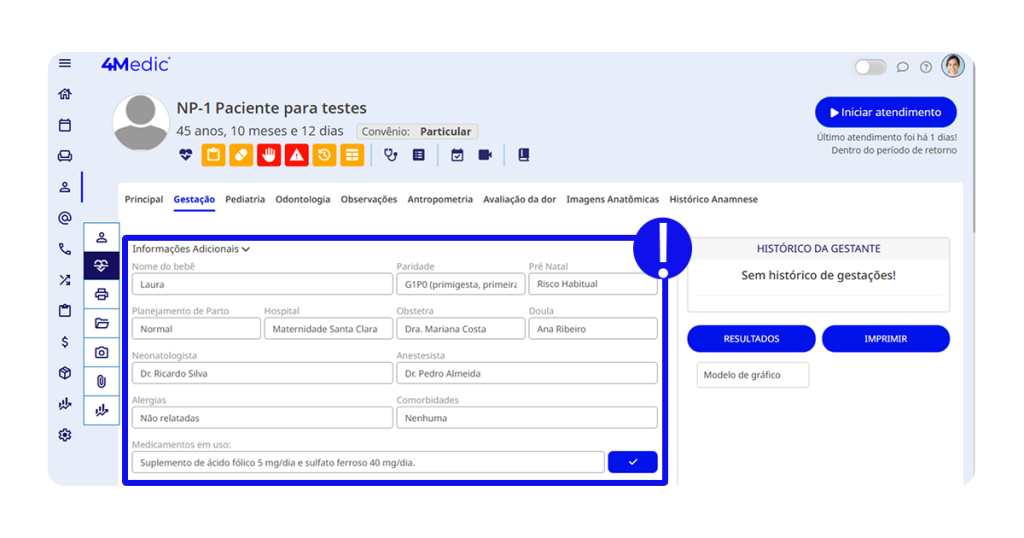Switch to the Pediatria tab

245,199
